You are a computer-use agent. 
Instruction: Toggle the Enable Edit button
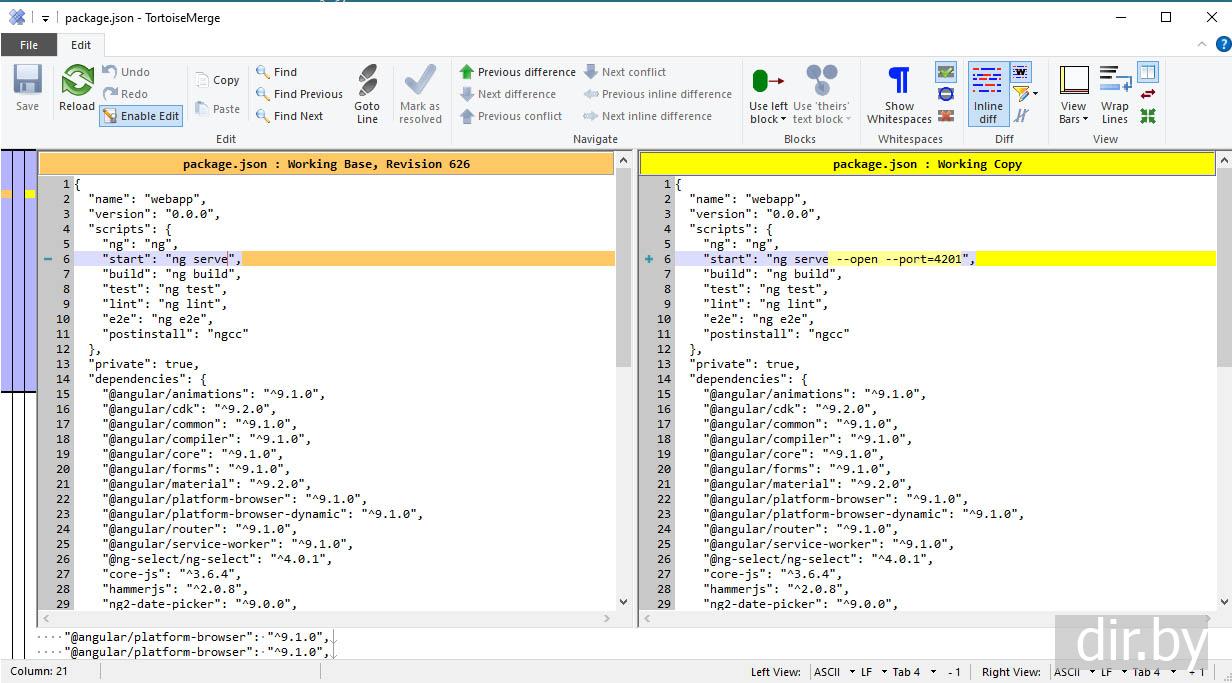point(140,116)
